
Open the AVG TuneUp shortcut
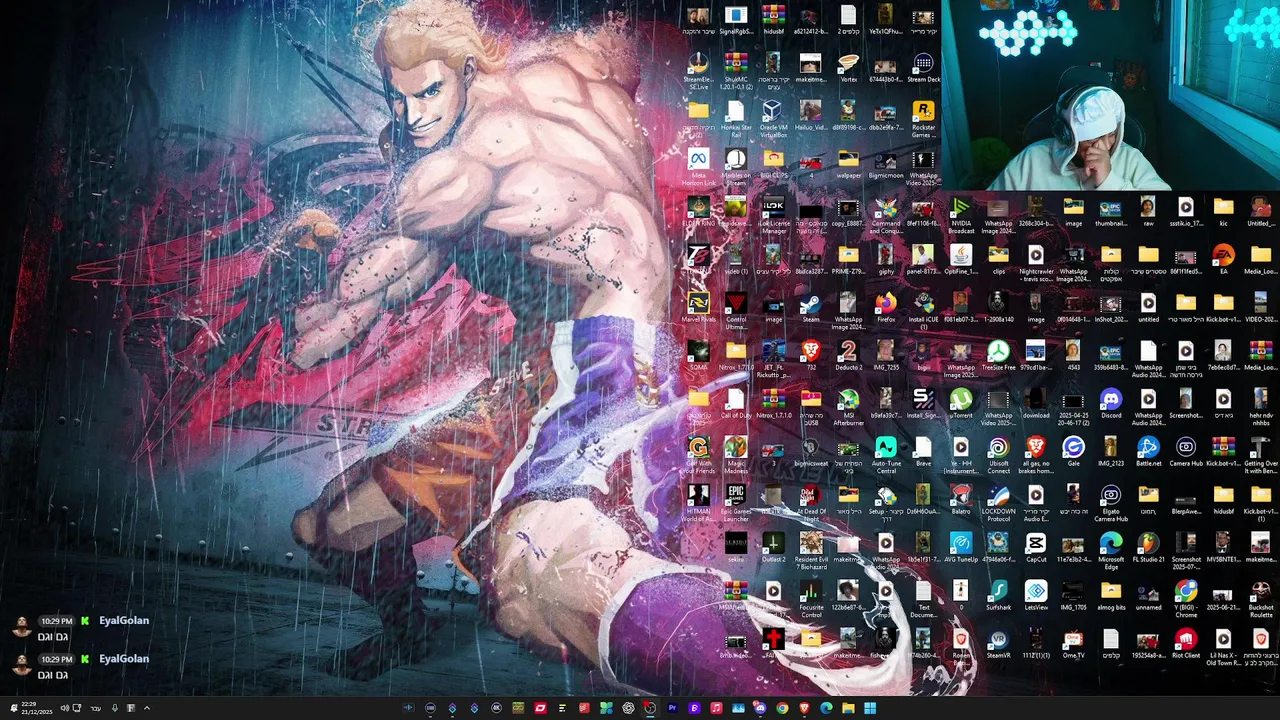(961, 547)
